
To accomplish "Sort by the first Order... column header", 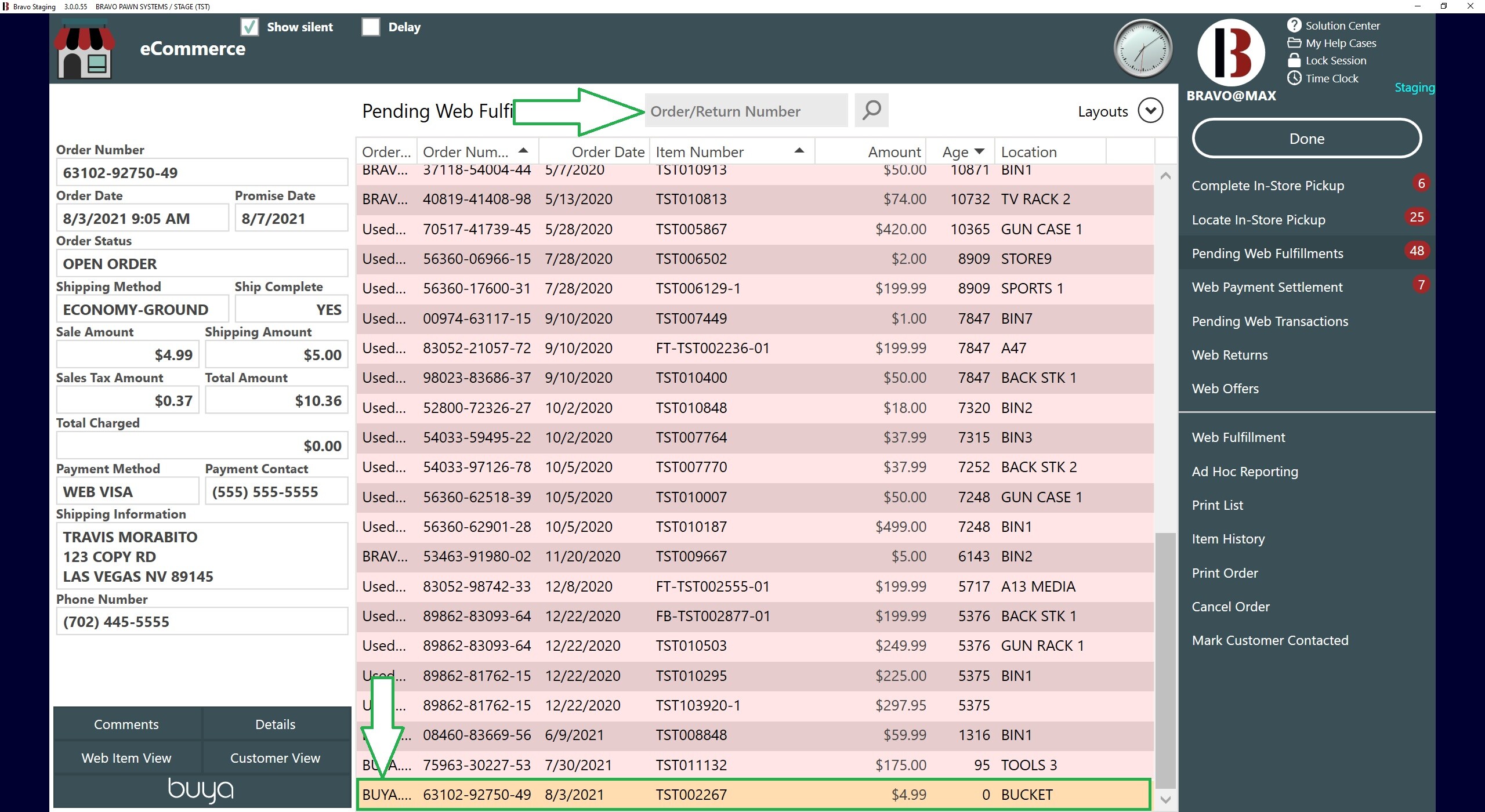I will pos(386,151).
